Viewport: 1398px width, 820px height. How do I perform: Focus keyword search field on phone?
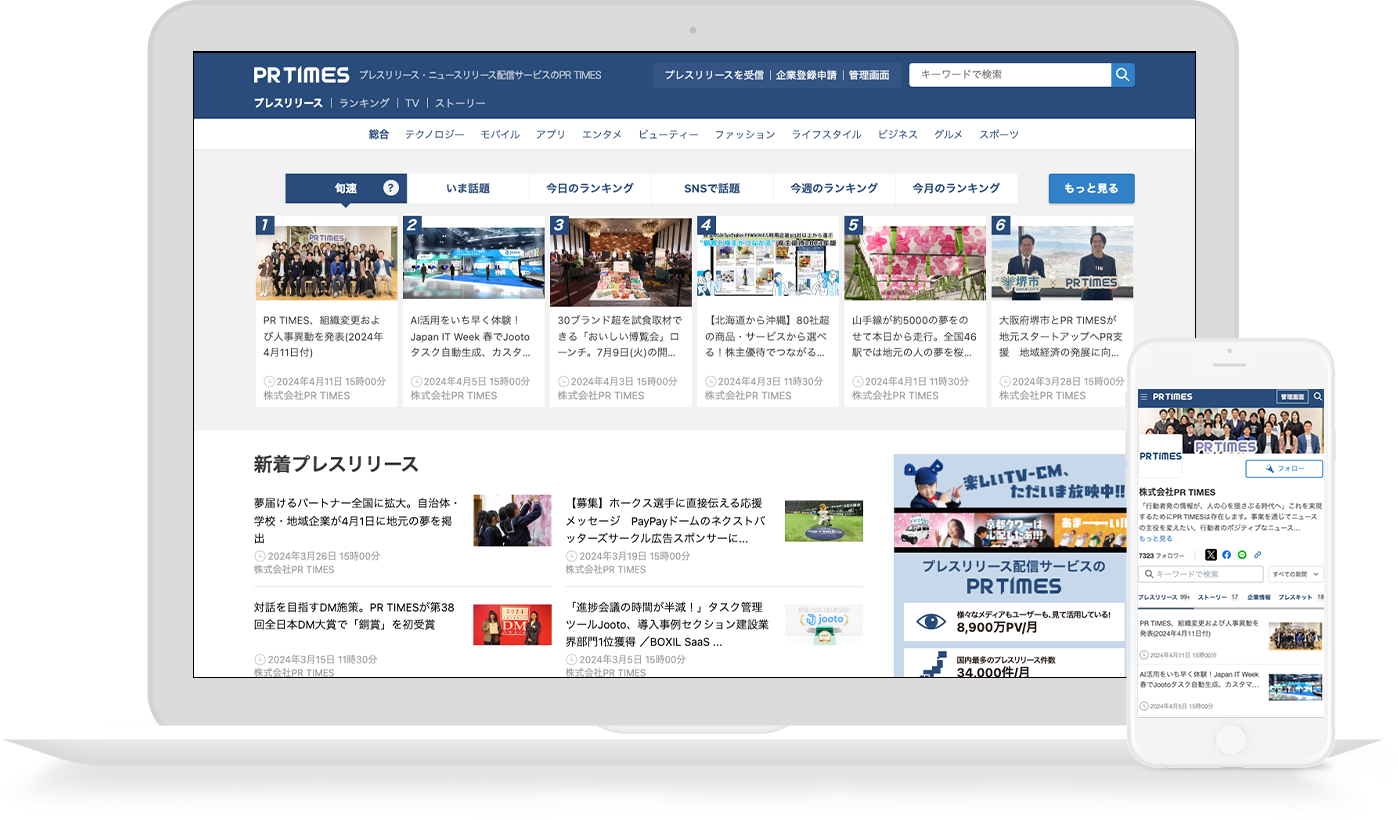point(1201,574)
